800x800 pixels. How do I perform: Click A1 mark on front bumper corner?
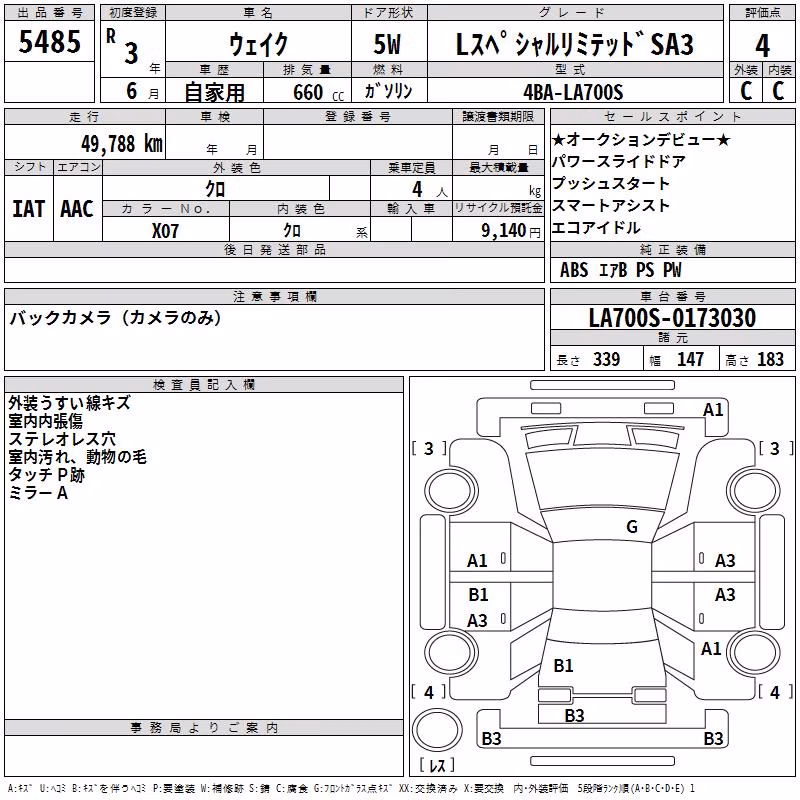pyautogui.click(x=713, y=410)
